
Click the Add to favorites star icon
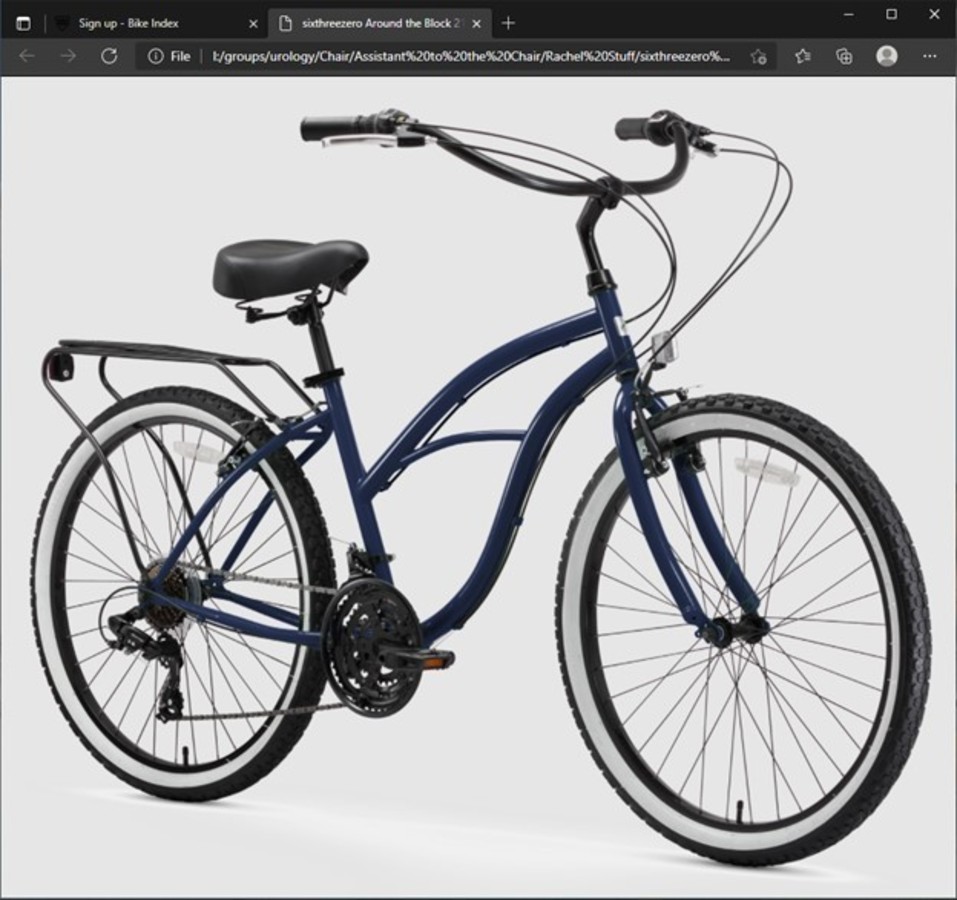pyautogui.click(x=758, y=57)
